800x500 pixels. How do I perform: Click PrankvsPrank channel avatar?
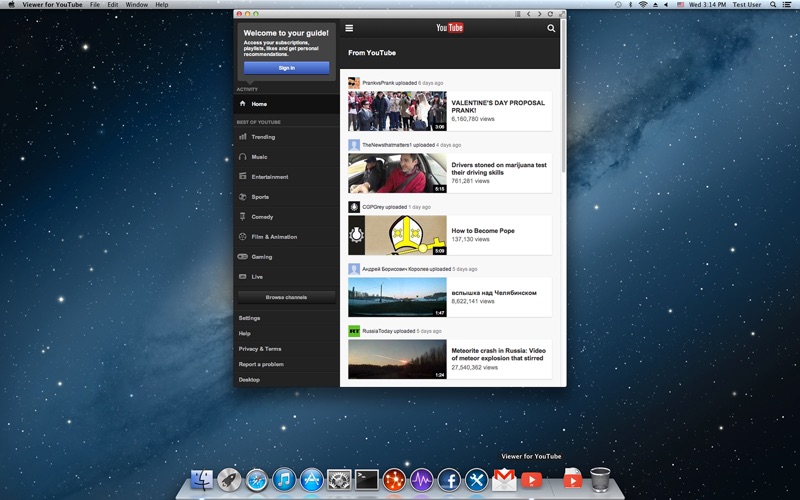click(354, 83)
